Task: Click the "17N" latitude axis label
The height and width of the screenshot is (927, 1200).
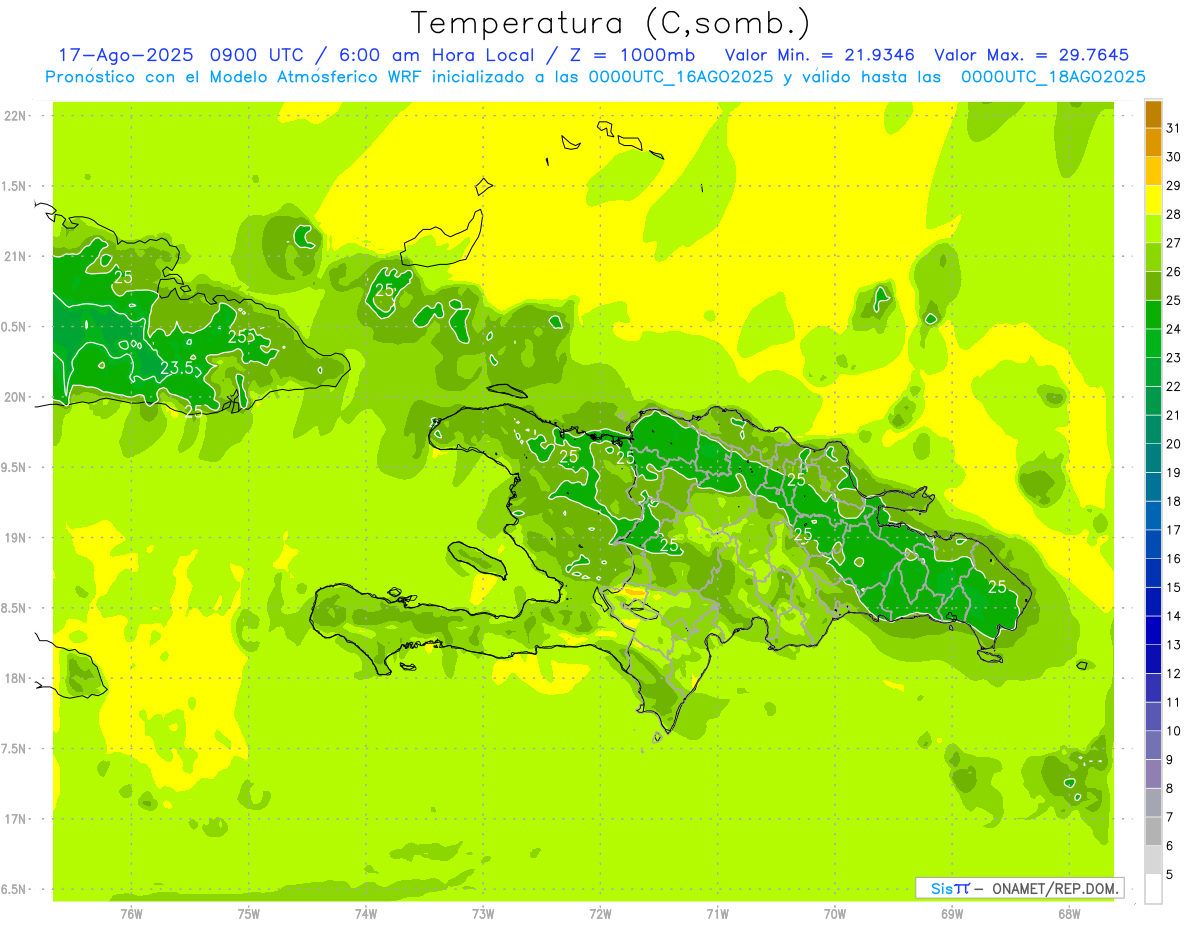Action: point(14,819)
